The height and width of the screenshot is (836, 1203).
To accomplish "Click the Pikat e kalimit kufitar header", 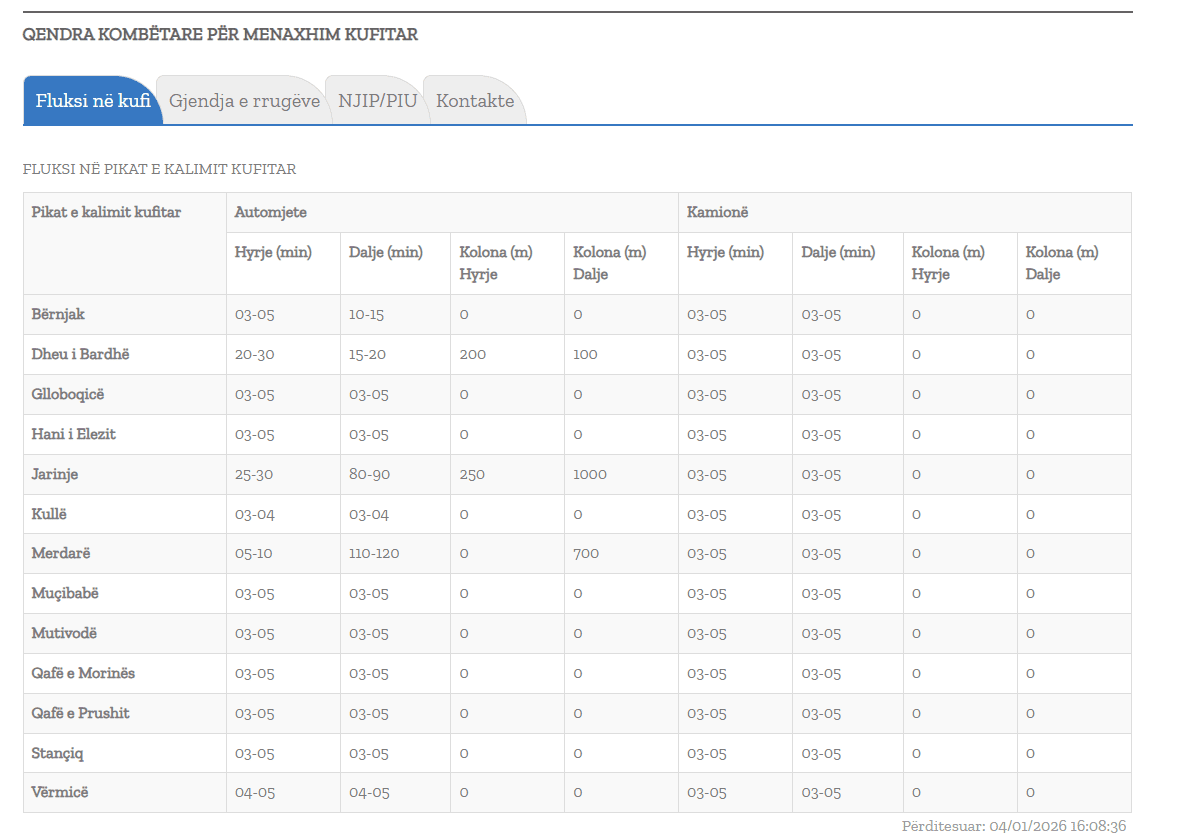I will click(x=106, y=212).
